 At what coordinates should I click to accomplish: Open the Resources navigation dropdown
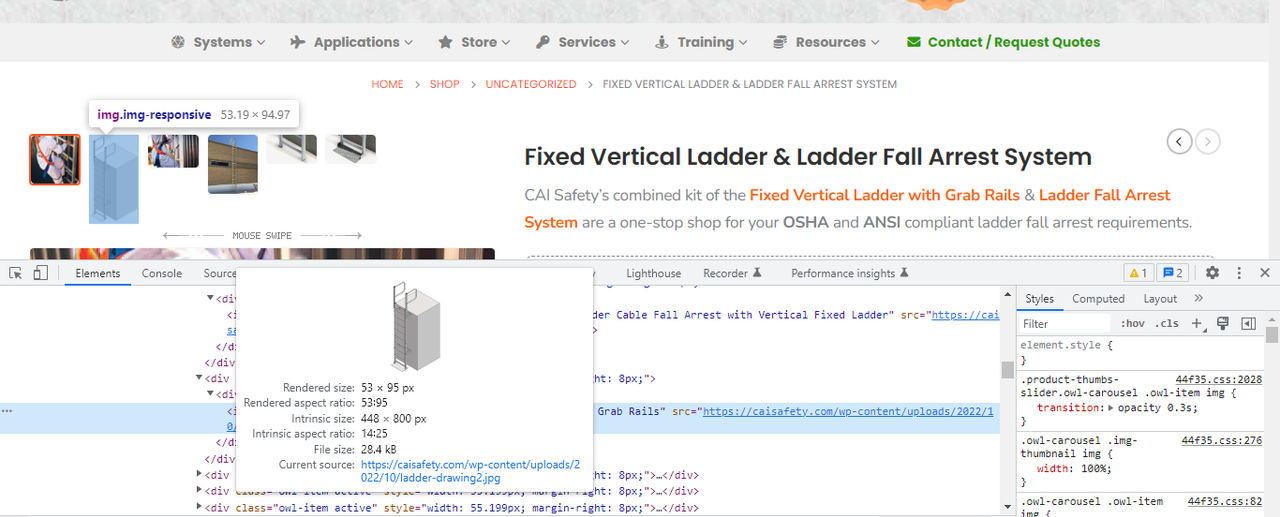[826, 42]
